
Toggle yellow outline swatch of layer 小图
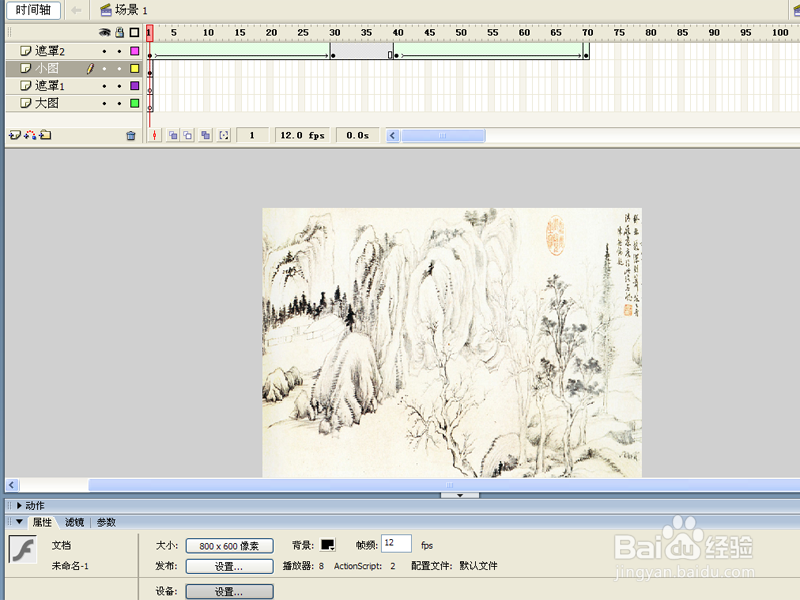135,68
